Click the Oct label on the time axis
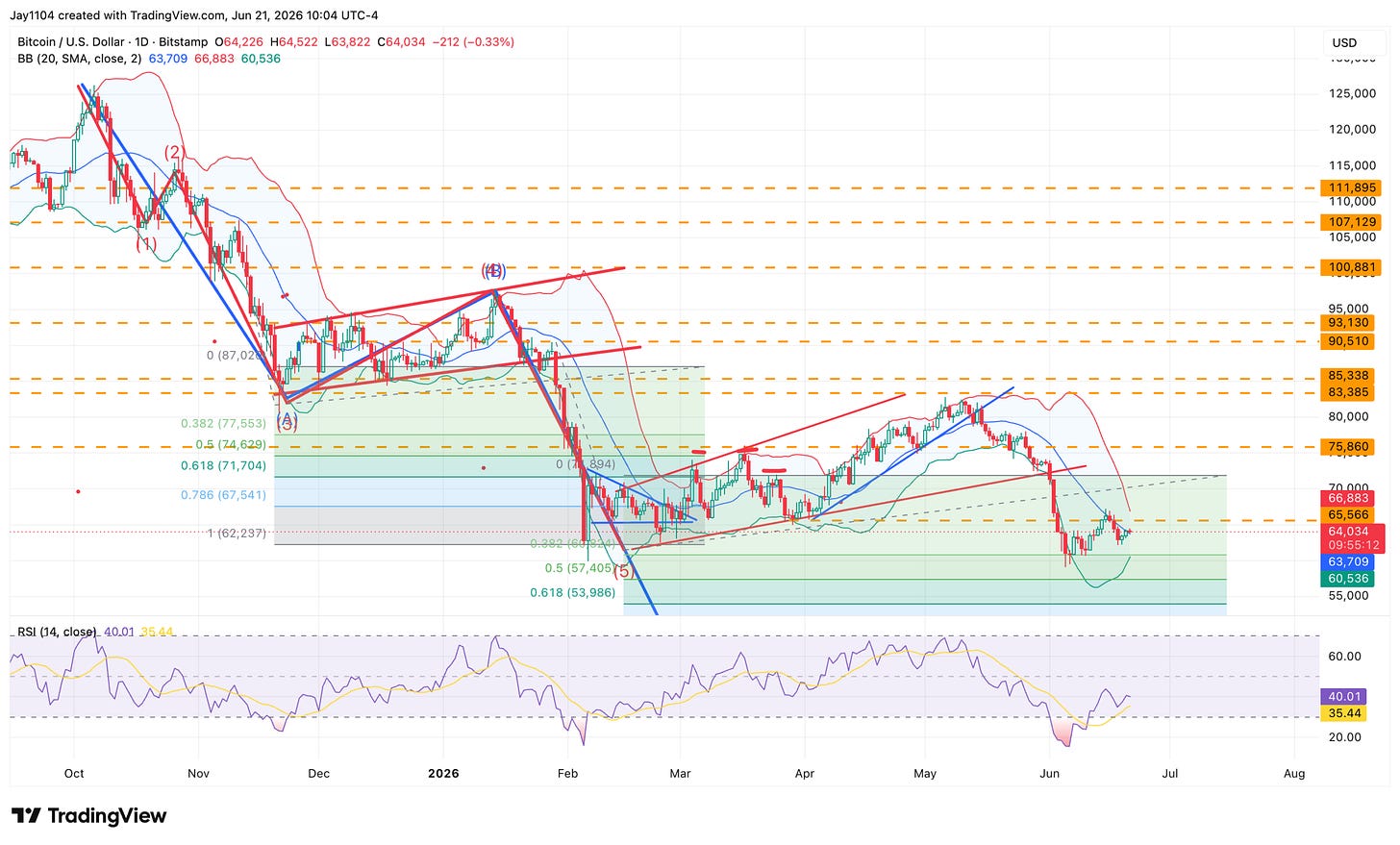This screenshot has width=1400, height=845. 74,773
